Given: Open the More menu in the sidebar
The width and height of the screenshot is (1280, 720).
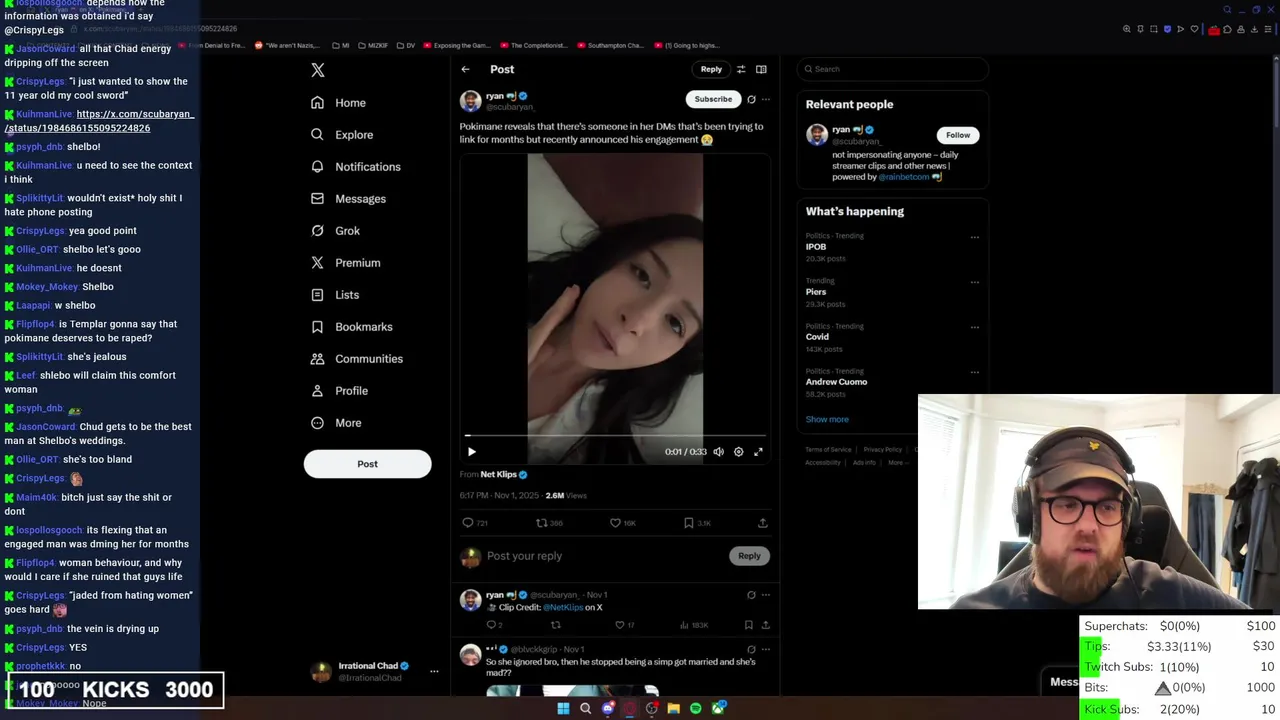Looking at the screenshot, I should coord(336,423).
